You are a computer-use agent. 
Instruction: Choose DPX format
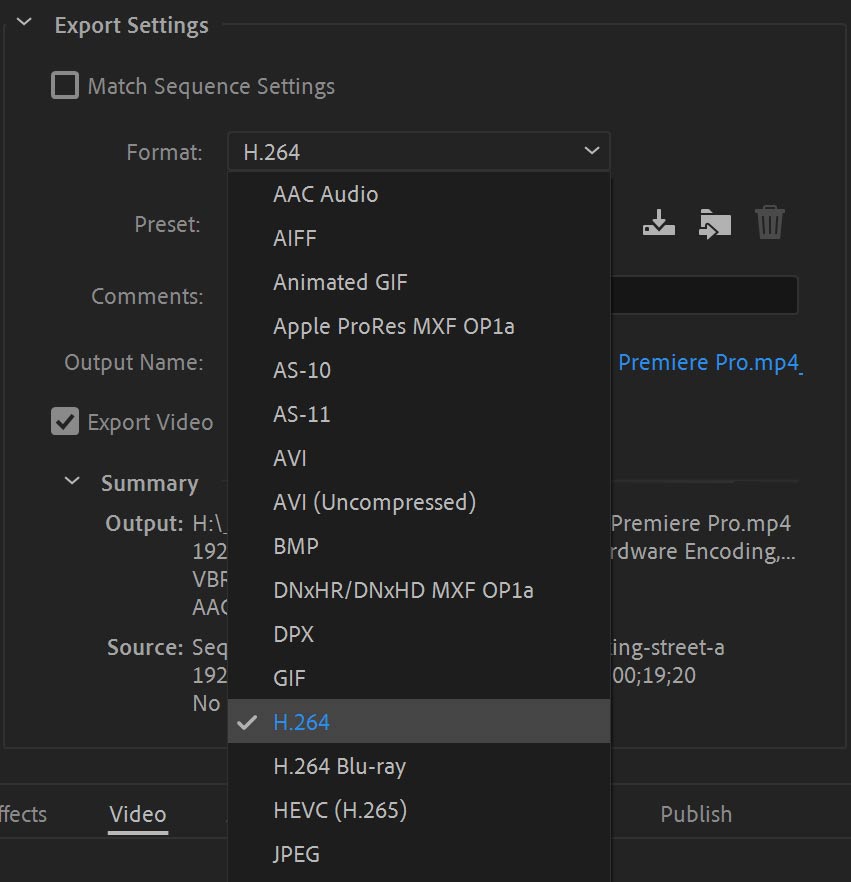[418, 634]
